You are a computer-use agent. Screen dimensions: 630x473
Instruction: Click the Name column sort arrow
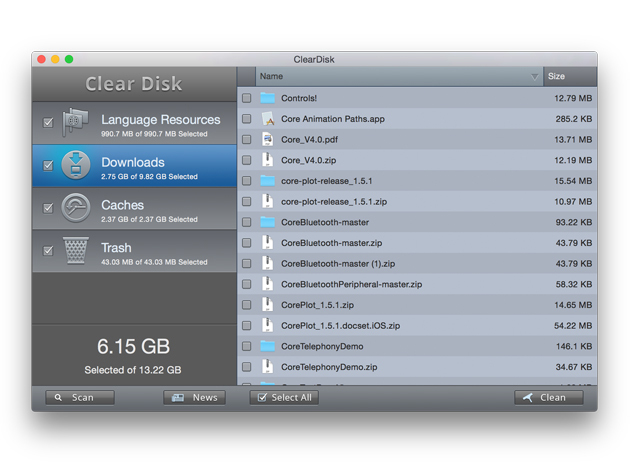click(x=534, y=77)
